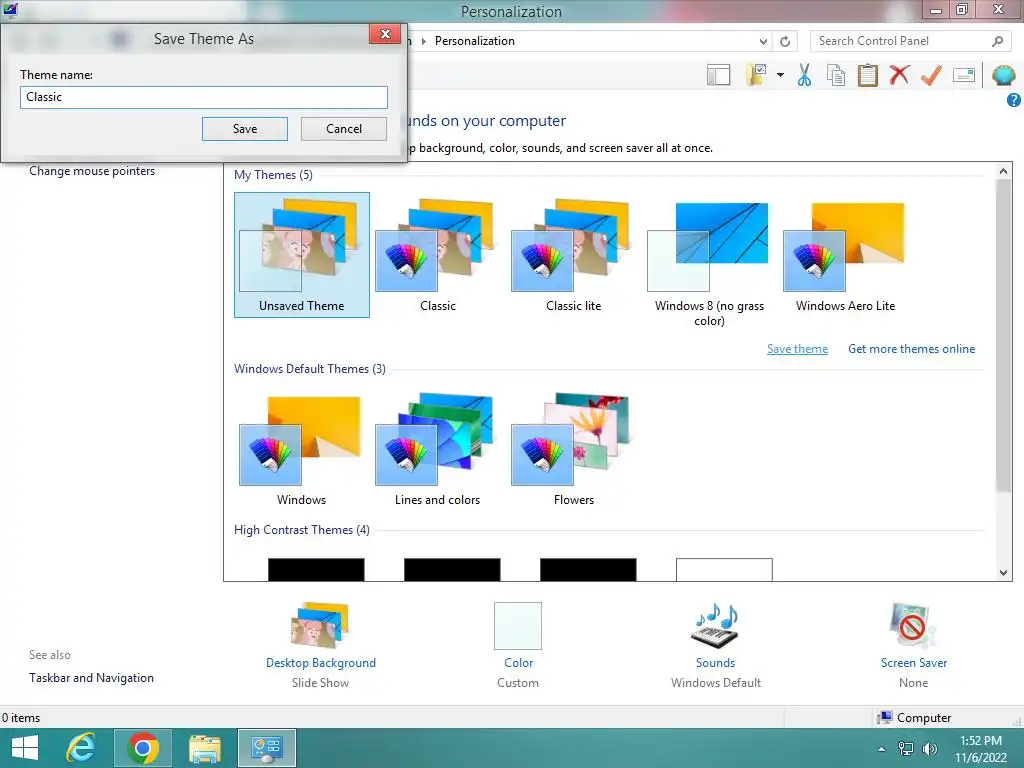Select the first black high contrast theme
Image resolution: width=1024 pixels, height=768 pixels.
[x=316, y=569]
